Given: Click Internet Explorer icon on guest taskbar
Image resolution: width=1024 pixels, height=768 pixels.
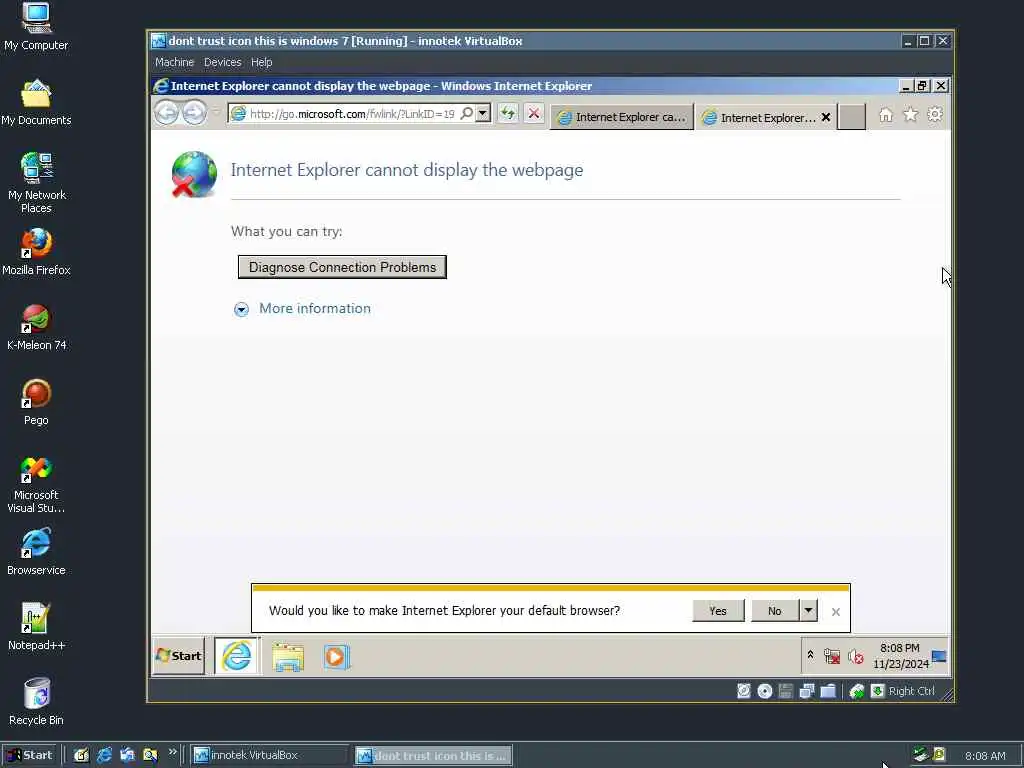Looking at the screenshot, I should (236, 656).
